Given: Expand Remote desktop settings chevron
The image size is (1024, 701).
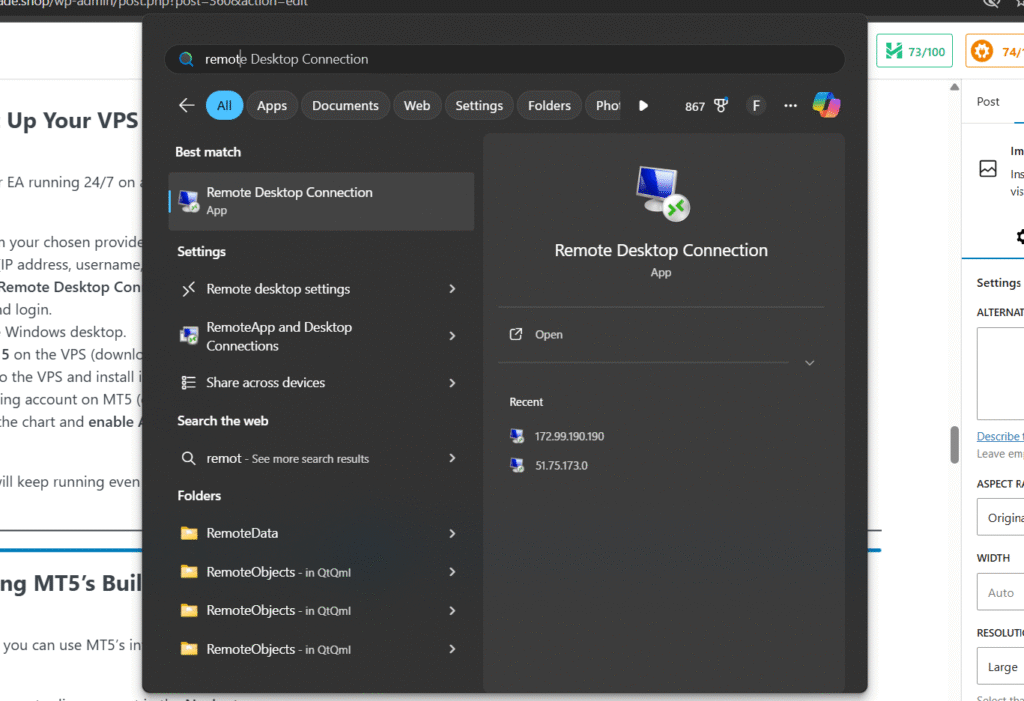Looking at the screenshot, I should 452,289.
